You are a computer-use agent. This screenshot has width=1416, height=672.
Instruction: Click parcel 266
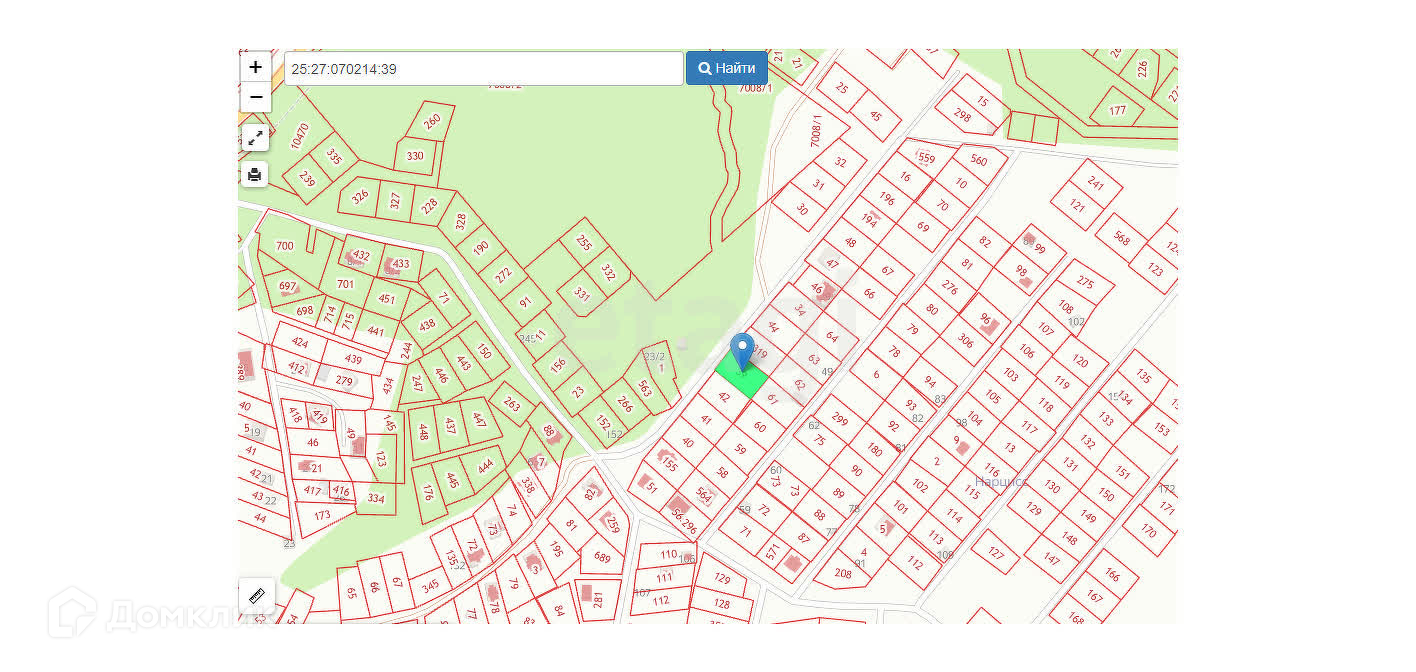625,405
